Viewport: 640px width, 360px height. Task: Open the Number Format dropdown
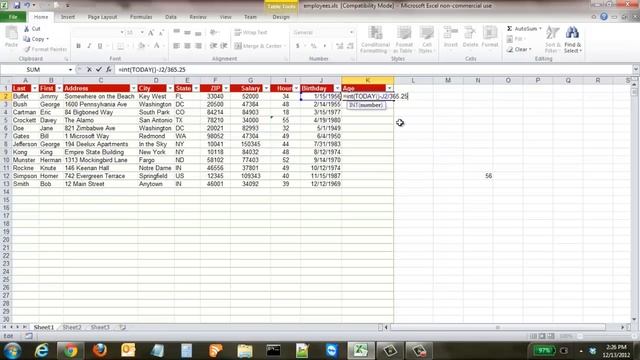click(x=351, y=32)
